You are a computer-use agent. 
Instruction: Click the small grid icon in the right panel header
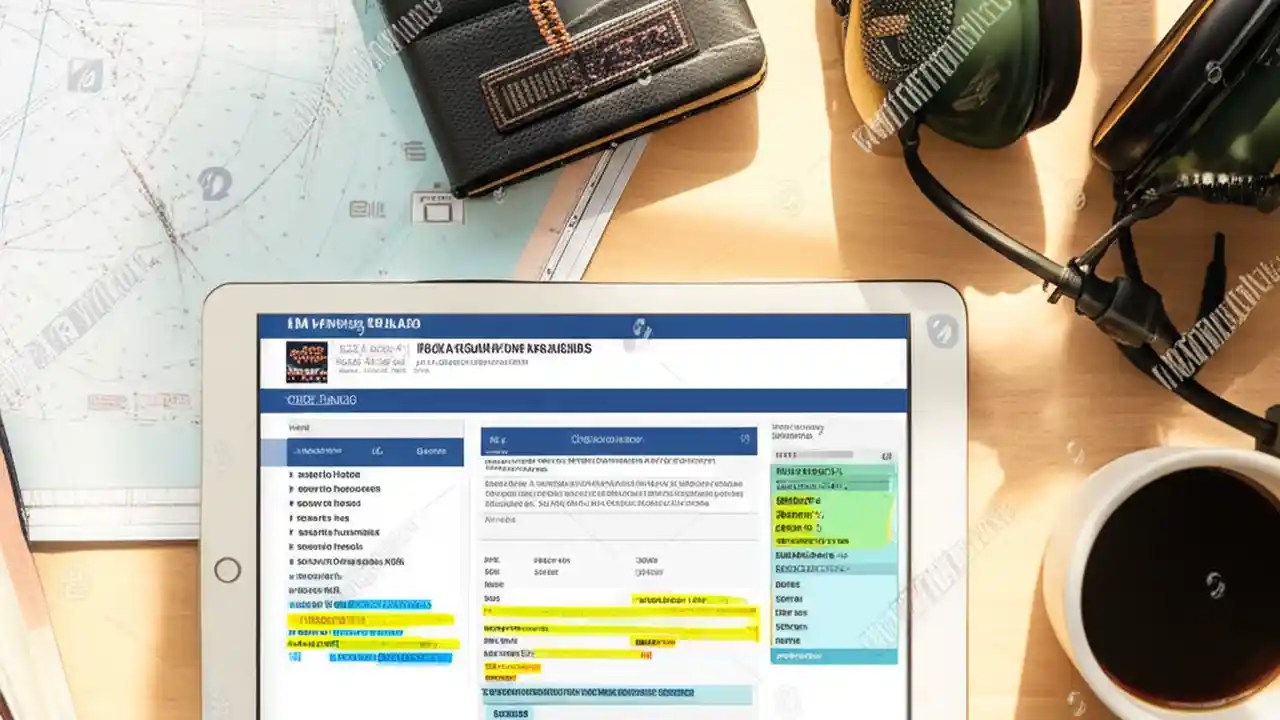pyautogui.click(x=886, y=455)
